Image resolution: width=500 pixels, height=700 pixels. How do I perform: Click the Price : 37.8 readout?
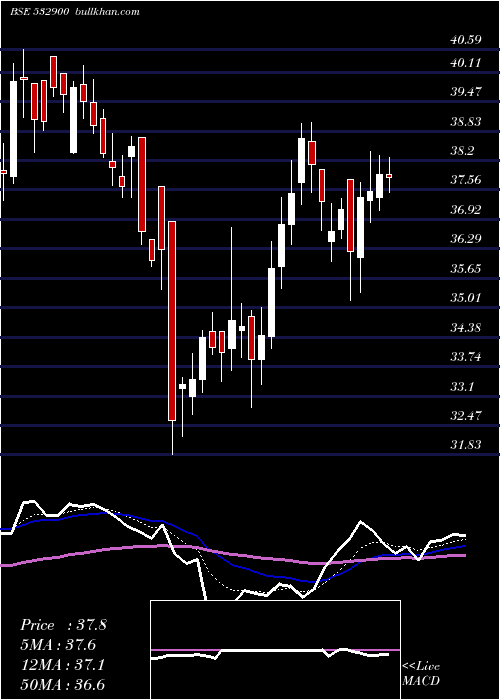click(x=63, y=625)
